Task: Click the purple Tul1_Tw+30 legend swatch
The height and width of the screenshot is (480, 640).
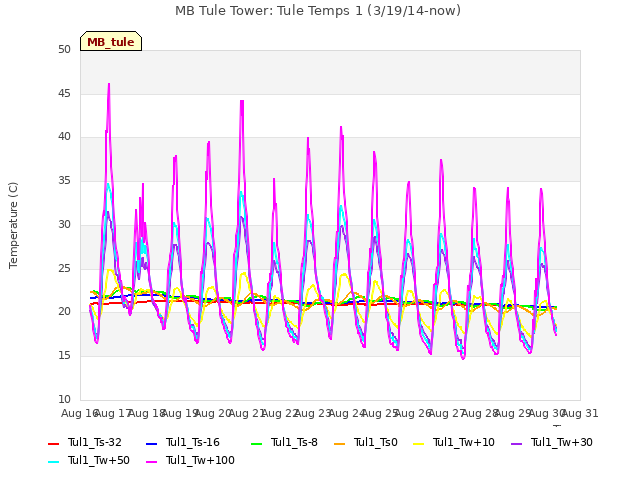Action: [516, 444]
